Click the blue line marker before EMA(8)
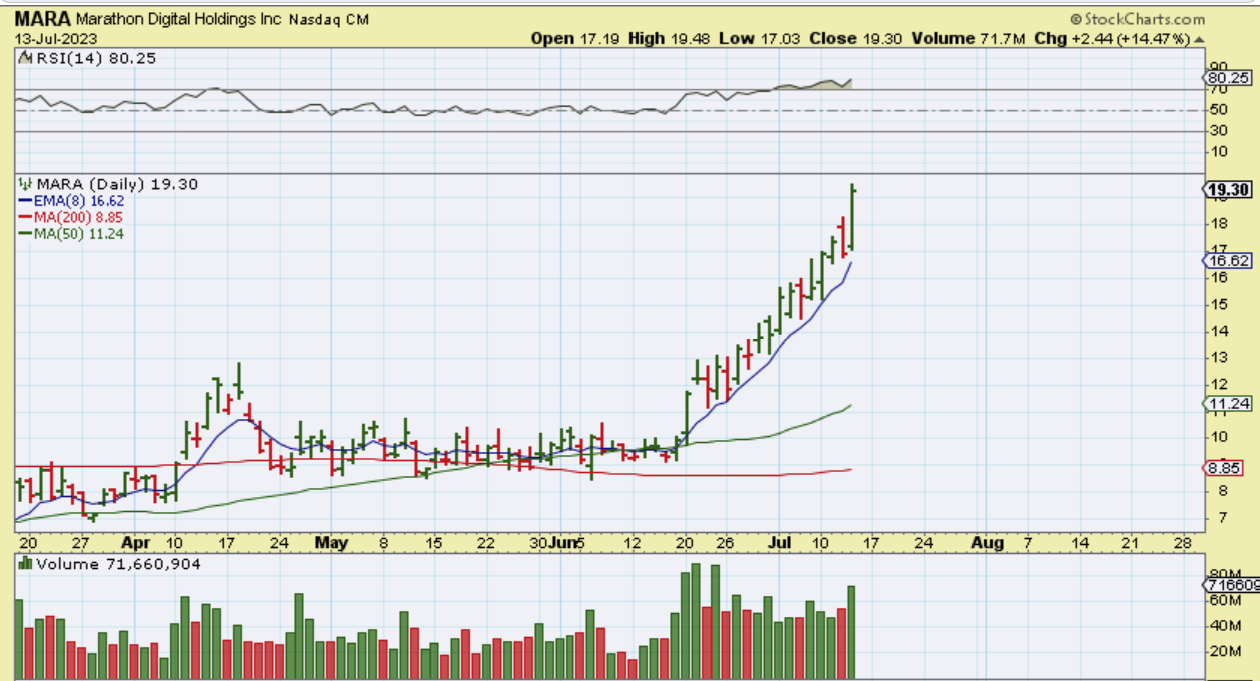 pos(24,200)
